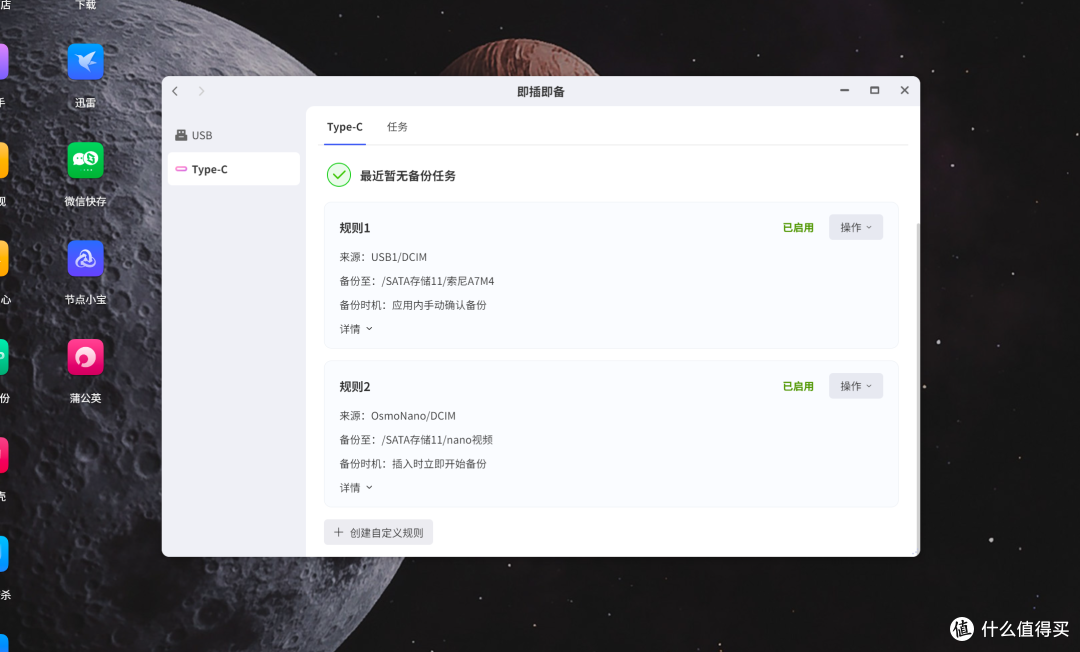Open the 操作 dropdown for 规则2

tap(855, 386)
